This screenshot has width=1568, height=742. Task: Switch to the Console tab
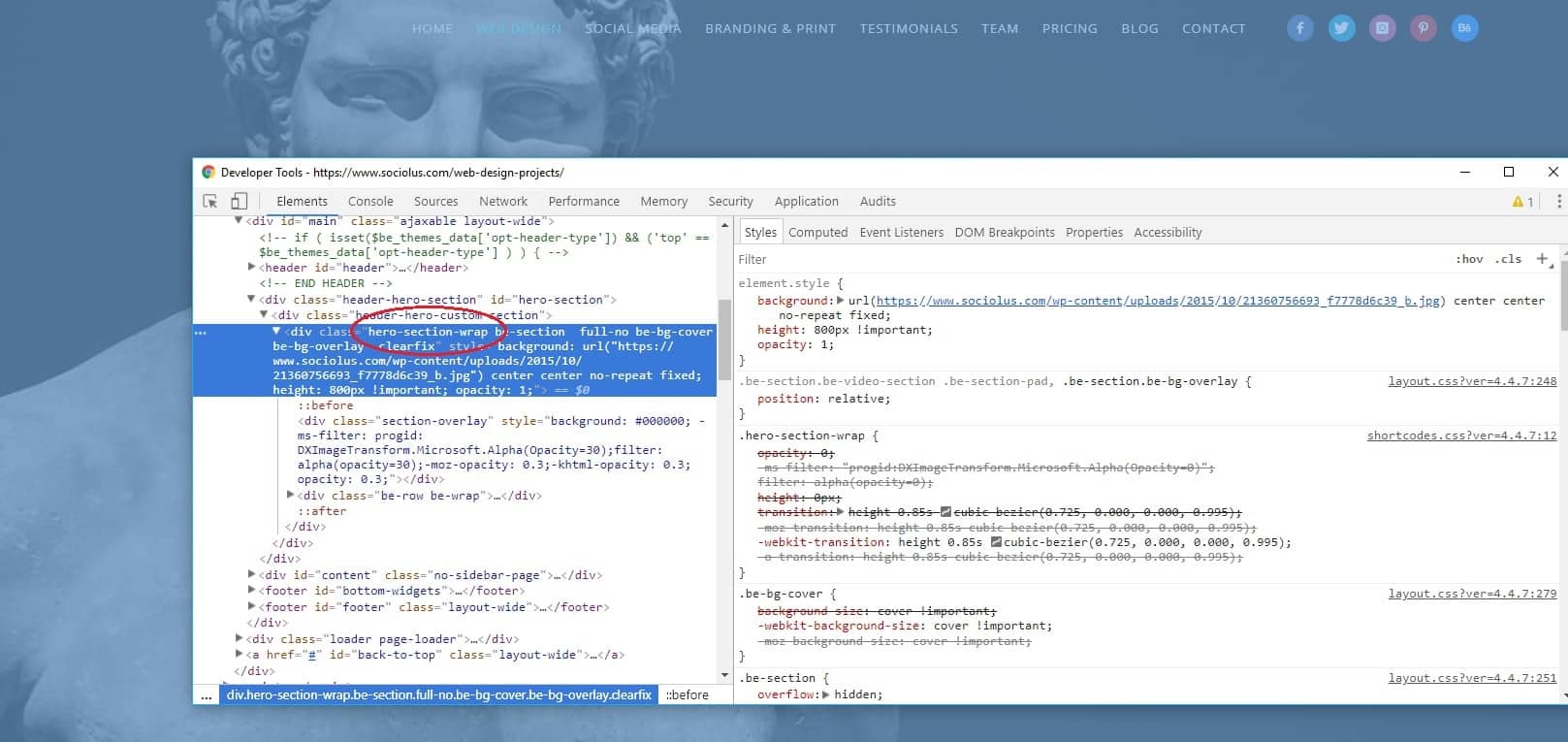pyautogui.click(x=370, y=201)
